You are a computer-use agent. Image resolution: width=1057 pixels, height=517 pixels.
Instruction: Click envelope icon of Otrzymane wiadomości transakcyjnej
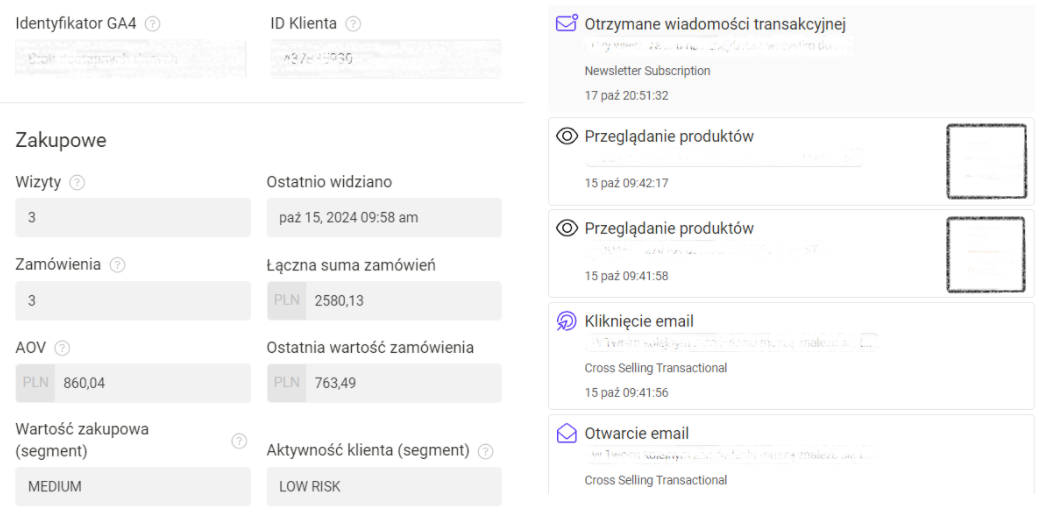coord(567,24)
